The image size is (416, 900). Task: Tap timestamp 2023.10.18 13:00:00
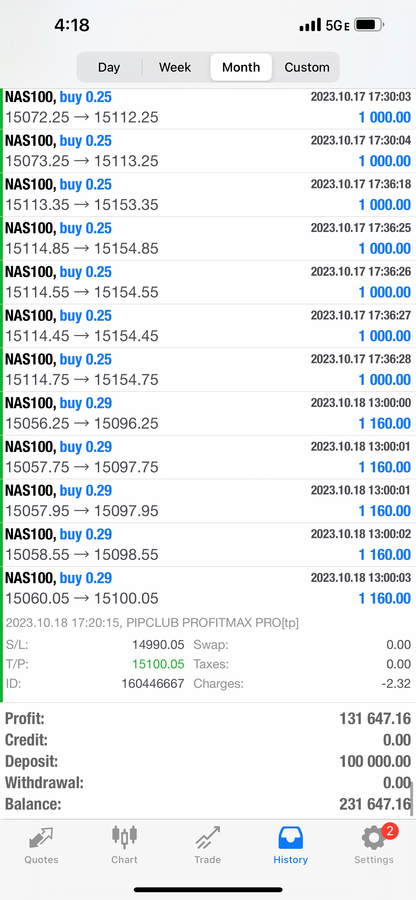361,403
